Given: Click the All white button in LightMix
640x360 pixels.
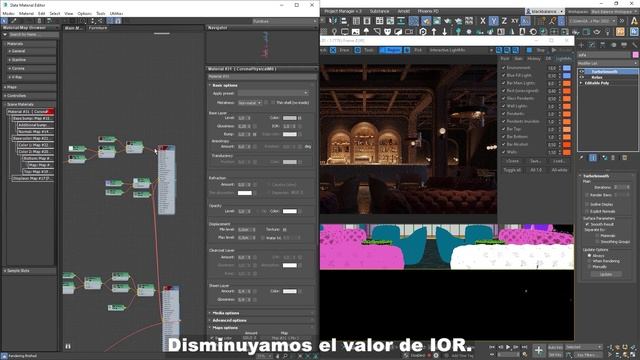Looking at the screenshot, I should click(x=559, y=170).
